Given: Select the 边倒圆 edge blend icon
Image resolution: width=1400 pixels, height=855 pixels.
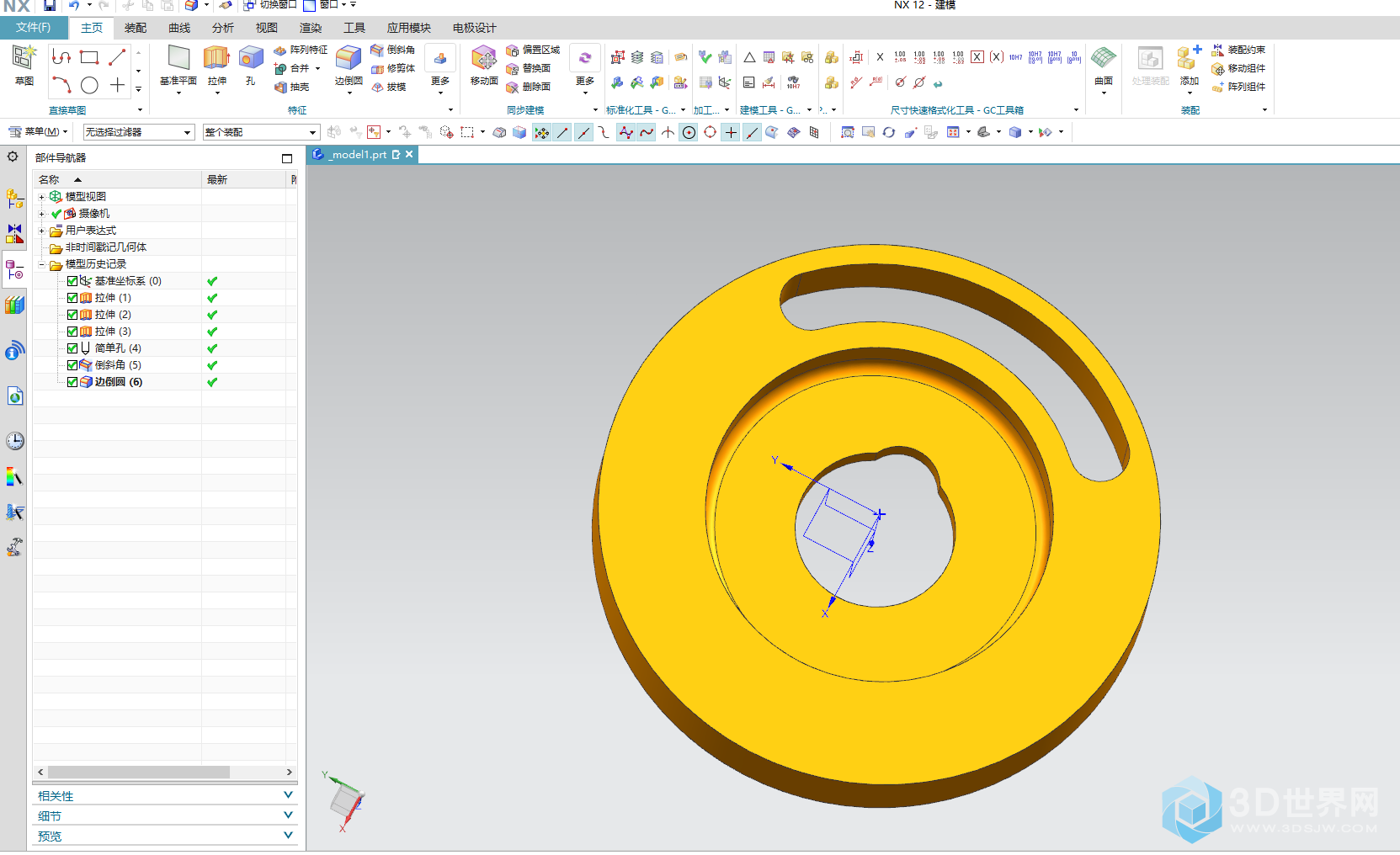Looking at the screenshot, I should [348, 57].
